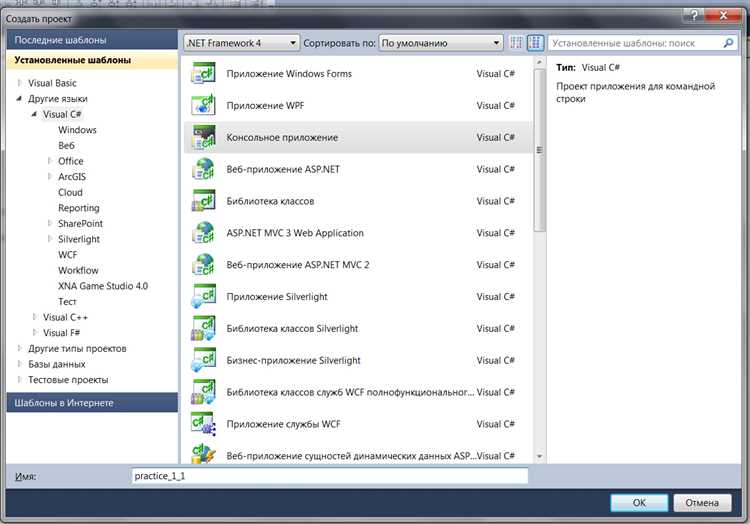Viewport: 750px width, 524px height.
Task: Select the Приложение WPF template name
Action: click(265, 105)
